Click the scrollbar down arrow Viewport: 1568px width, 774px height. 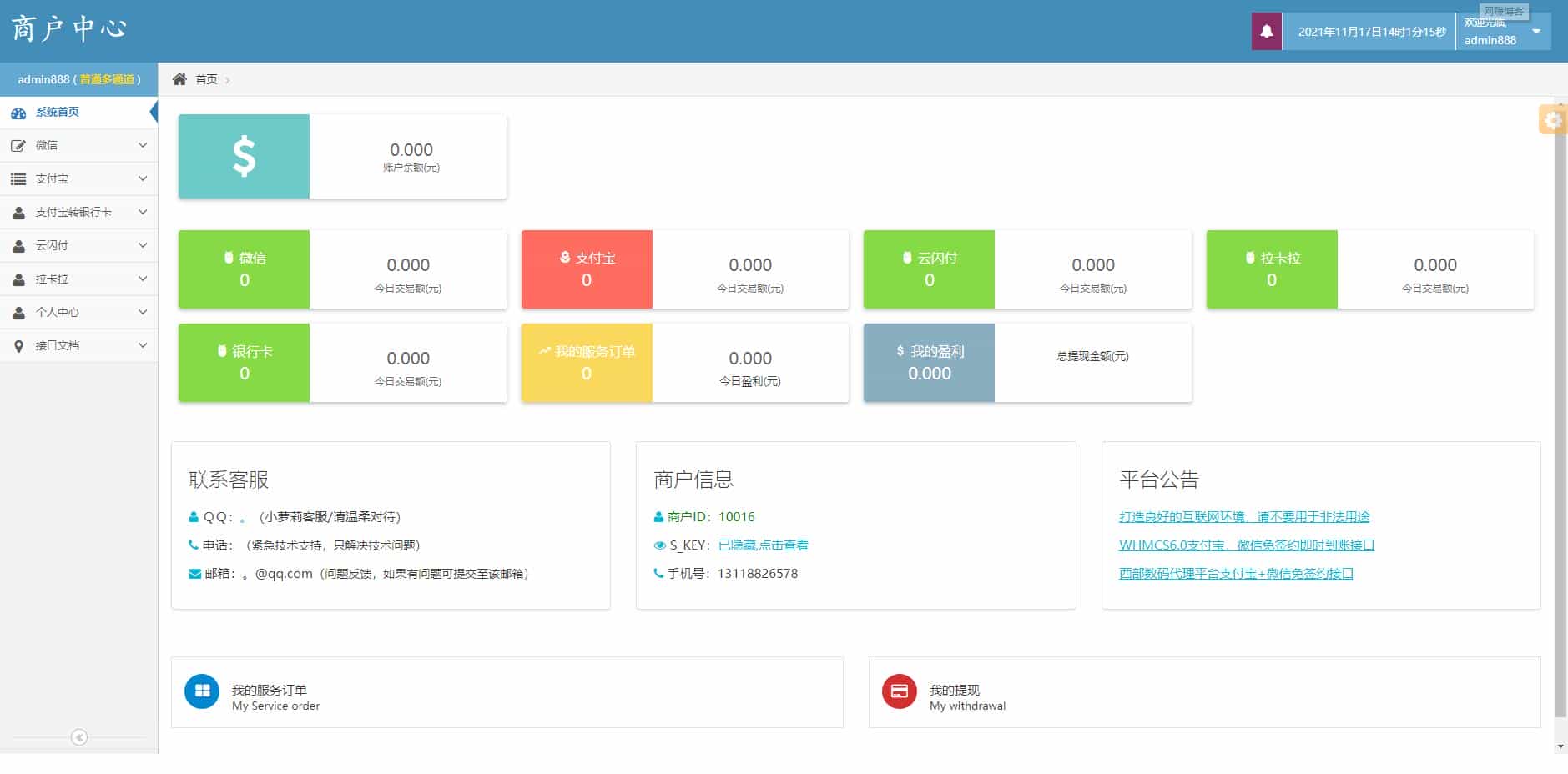click(x=1561, y=747)
